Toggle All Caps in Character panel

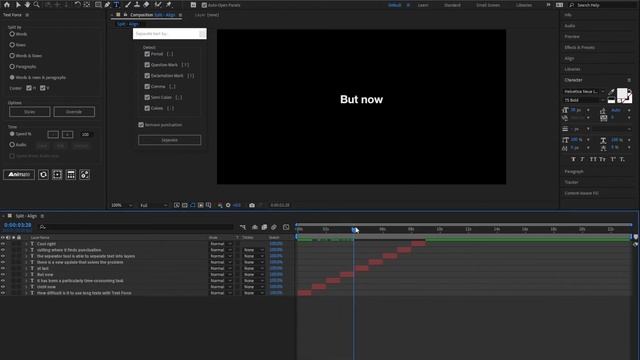[x=593, y=159]
